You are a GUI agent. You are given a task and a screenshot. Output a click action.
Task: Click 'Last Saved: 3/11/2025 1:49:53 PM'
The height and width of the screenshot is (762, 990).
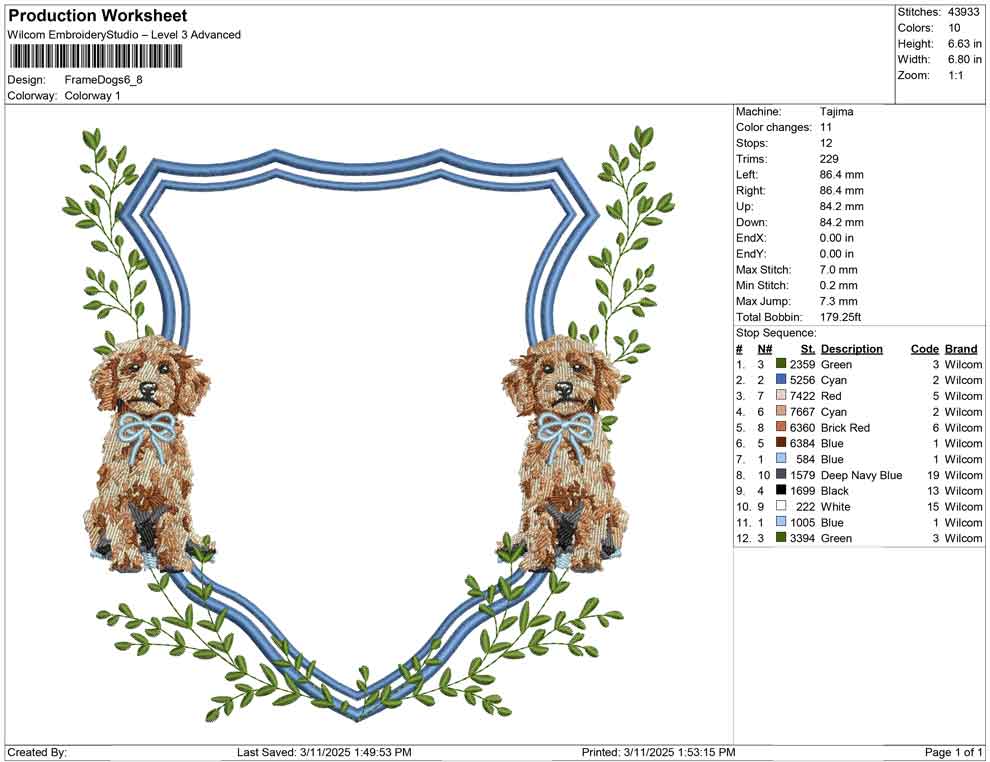coord(325,752)
